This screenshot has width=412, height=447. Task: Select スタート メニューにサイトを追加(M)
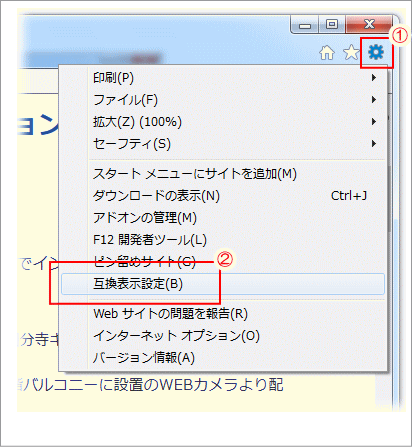coord(223,174)
